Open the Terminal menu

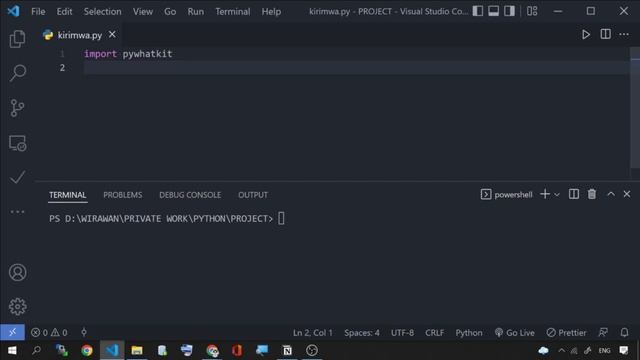(x=233, y=11)
